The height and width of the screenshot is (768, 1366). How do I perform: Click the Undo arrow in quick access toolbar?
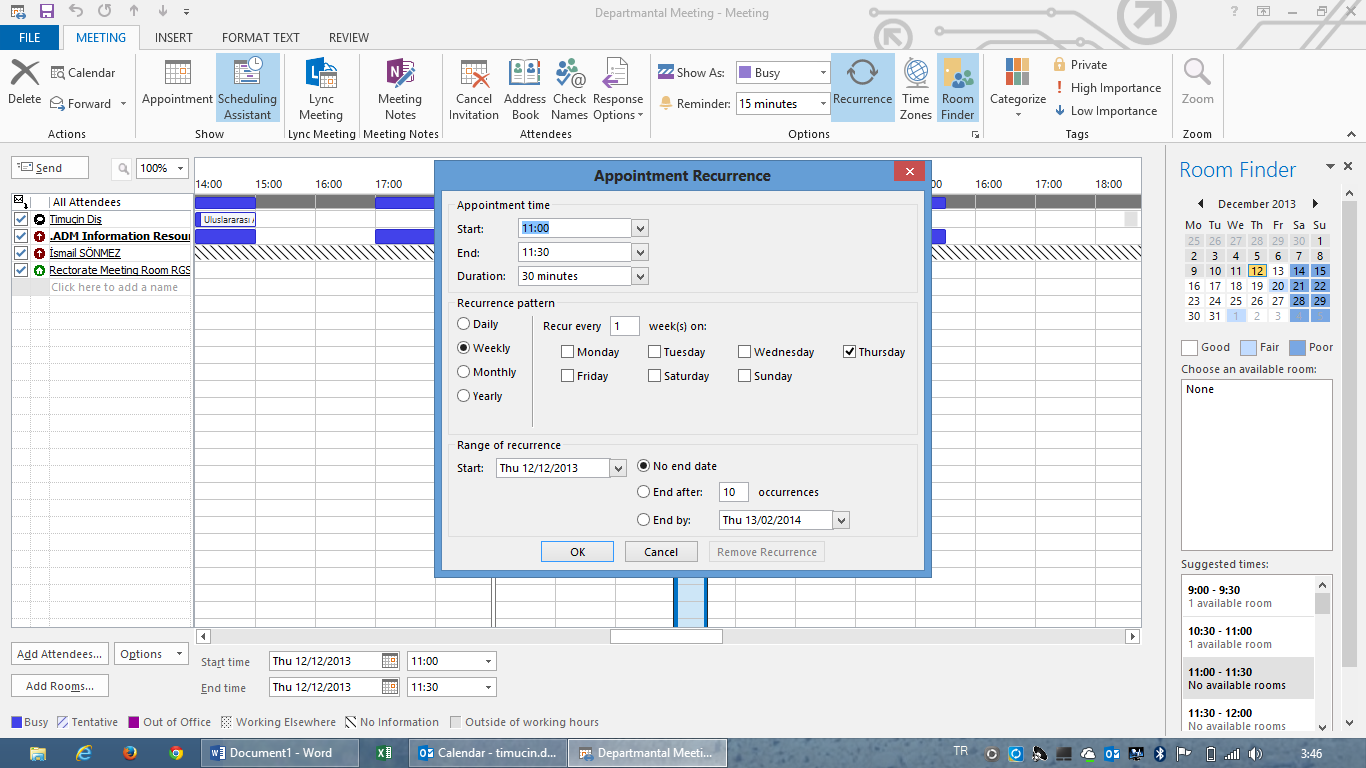77,12
